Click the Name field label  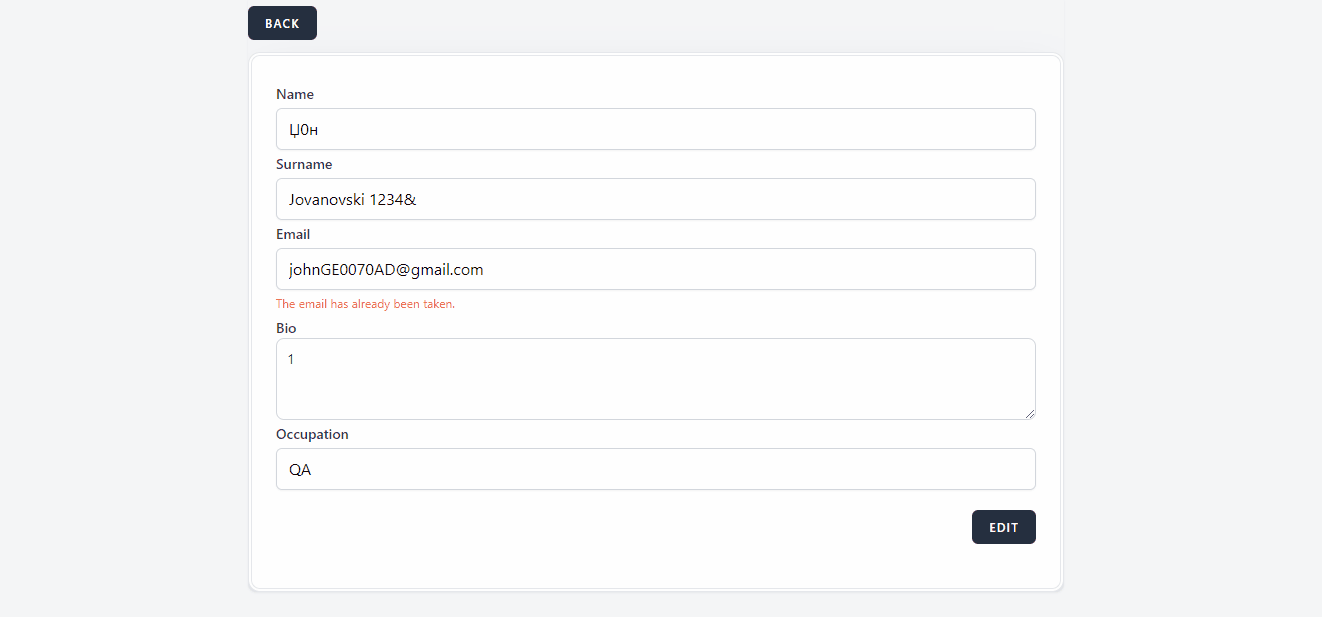pos(295,94)
